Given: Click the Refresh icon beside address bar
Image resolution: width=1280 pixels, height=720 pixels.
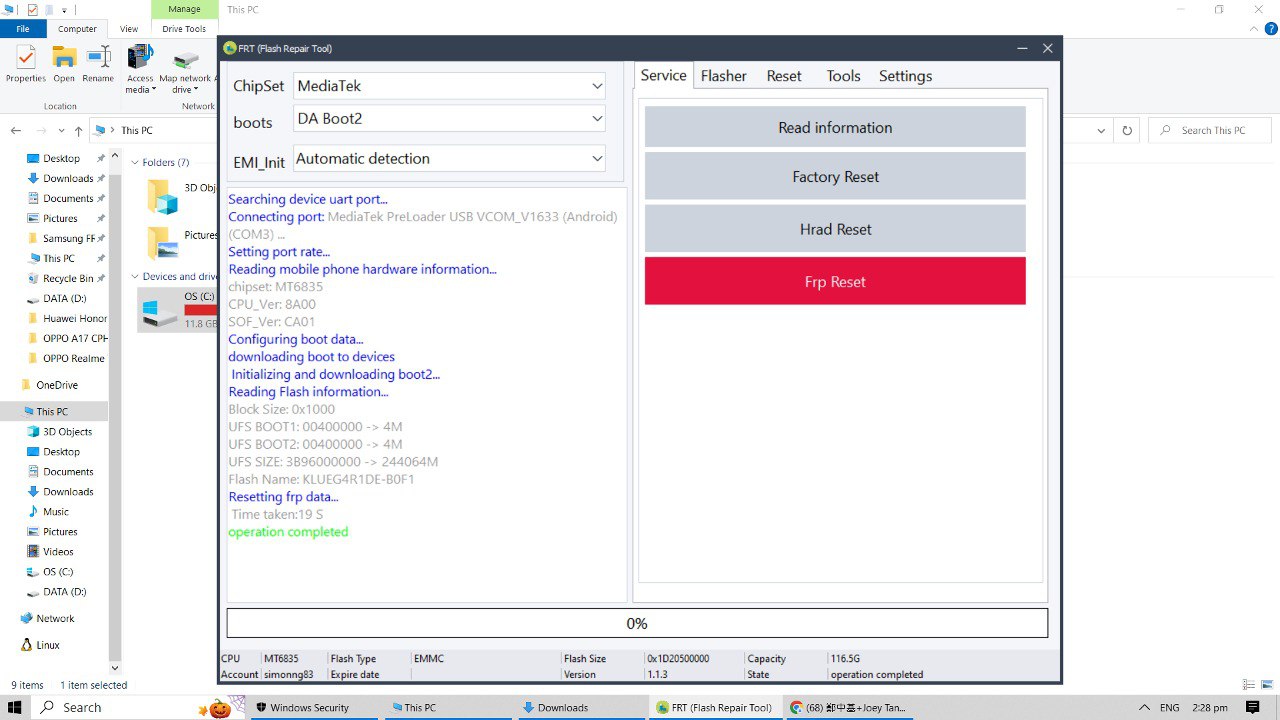Looking at the screenshot, I should pyautogui.click(x=1127, y=130).
